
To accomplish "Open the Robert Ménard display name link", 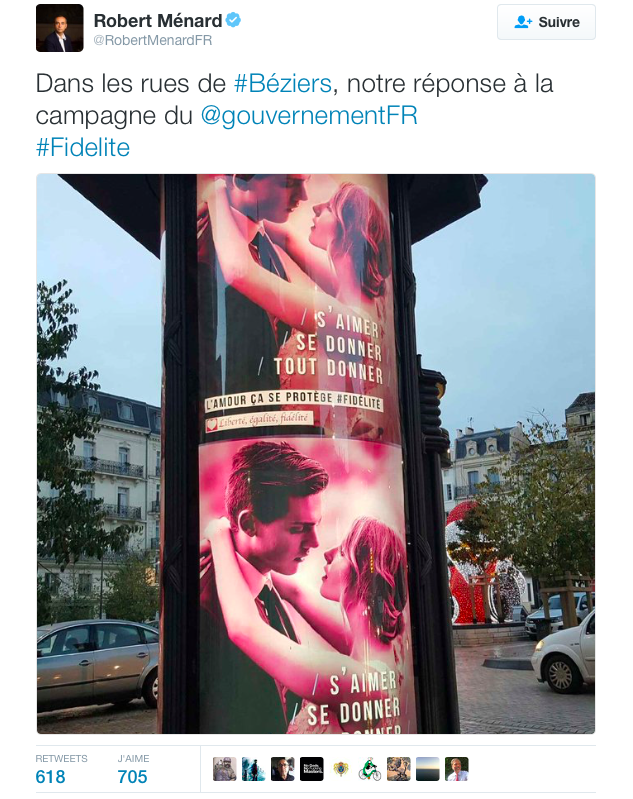I will [x=158, y=20].
